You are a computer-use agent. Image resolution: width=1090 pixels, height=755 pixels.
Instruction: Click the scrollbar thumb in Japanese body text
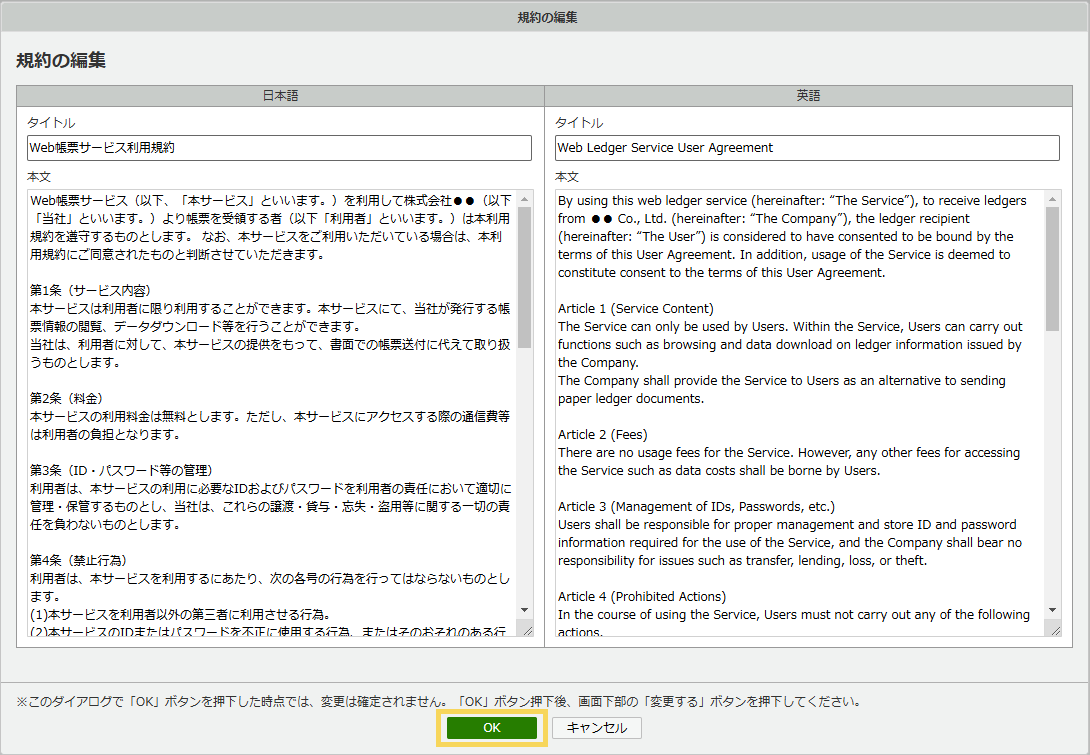pyautogui.click(x=525, y=278)
